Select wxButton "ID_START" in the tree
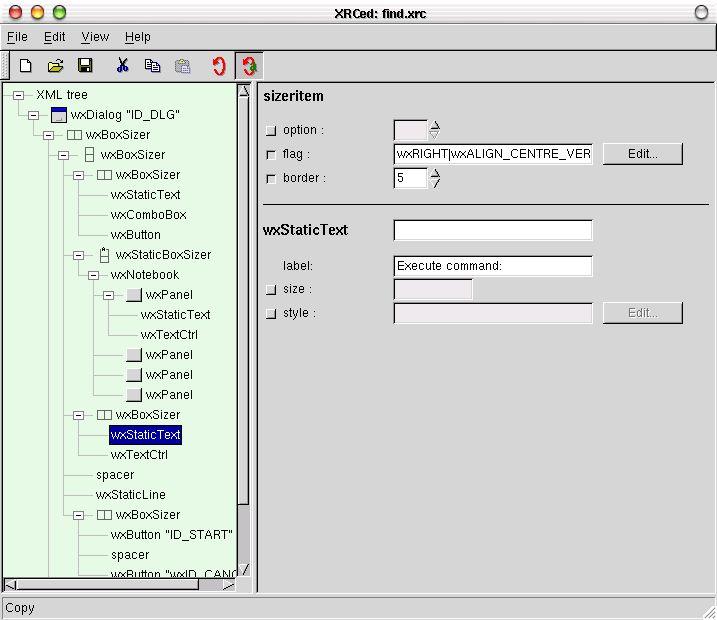 coord(171,534)
